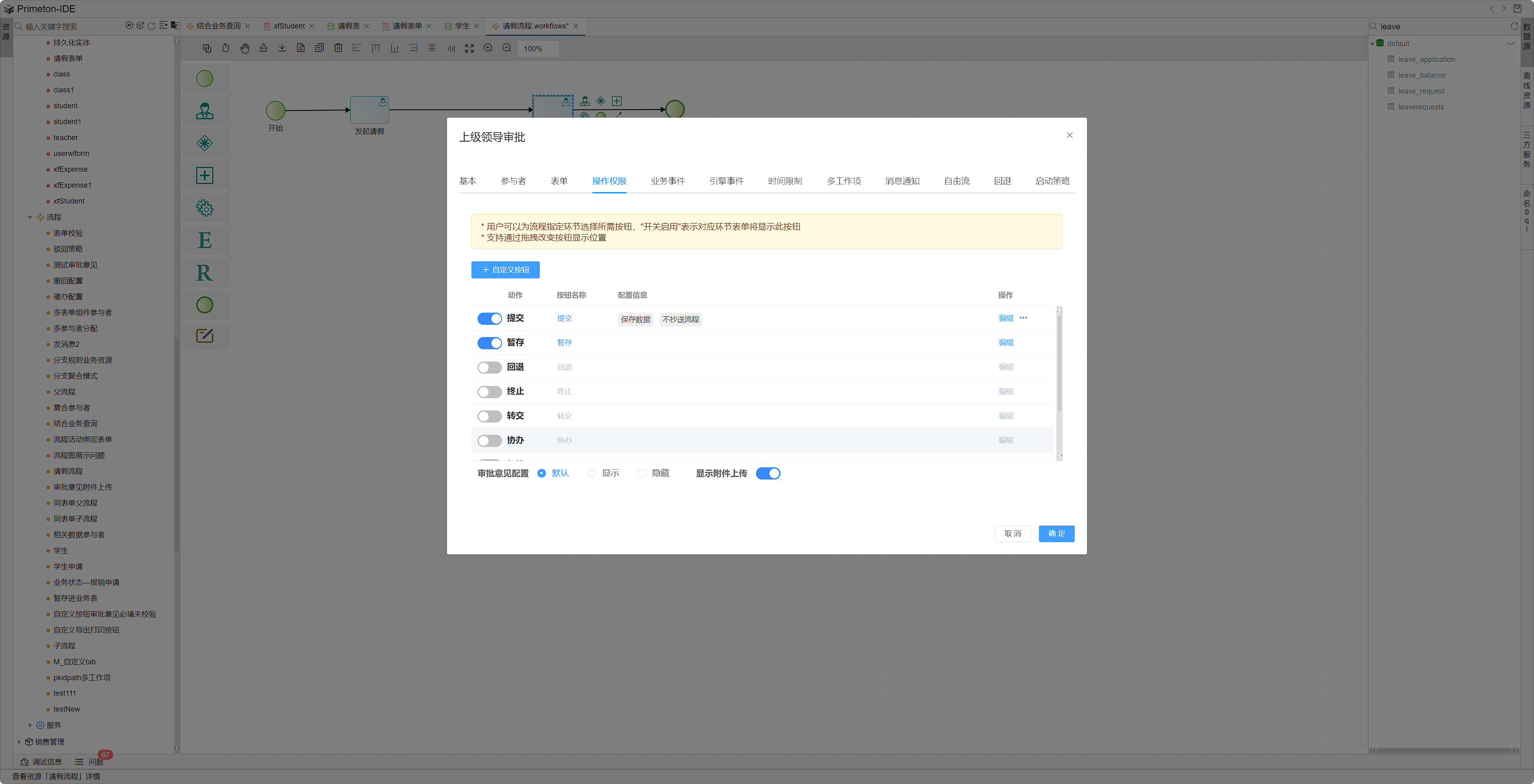Open the 消息通知 tab
Screen dimensions: 1534x784
tap(902, 181)
